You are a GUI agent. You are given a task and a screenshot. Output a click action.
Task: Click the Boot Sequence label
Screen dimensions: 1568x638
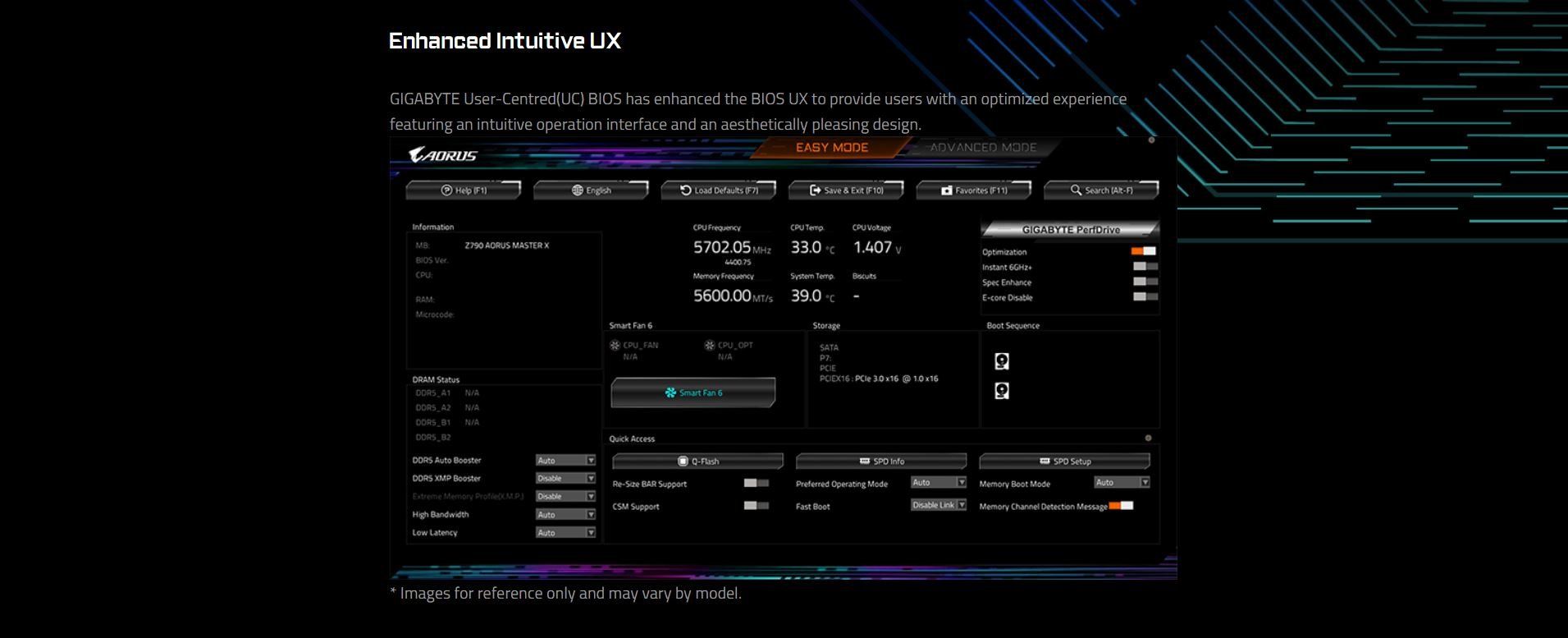1013,326
